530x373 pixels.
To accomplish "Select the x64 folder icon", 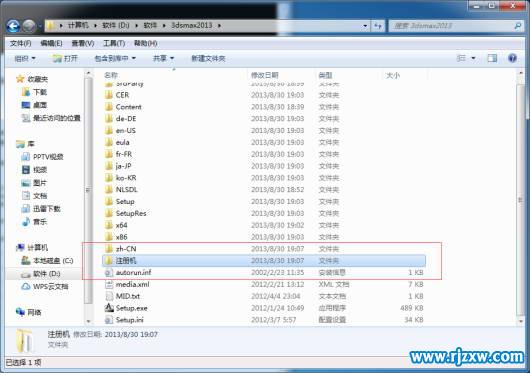I will click(x=109, y=225).
